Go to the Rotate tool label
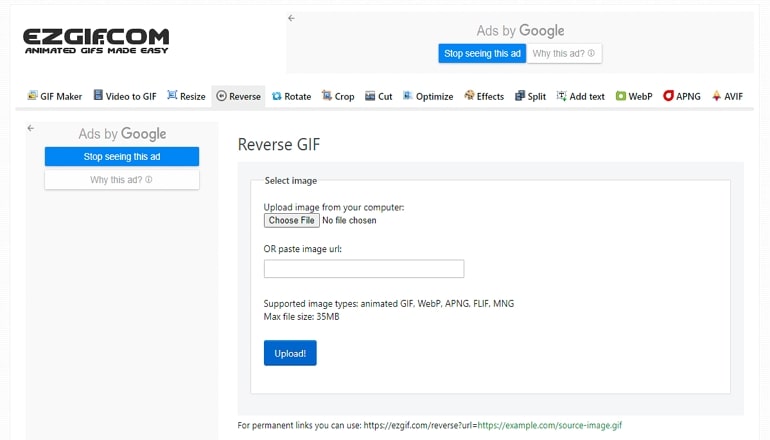Screen dimensions: 770x440 298,97
